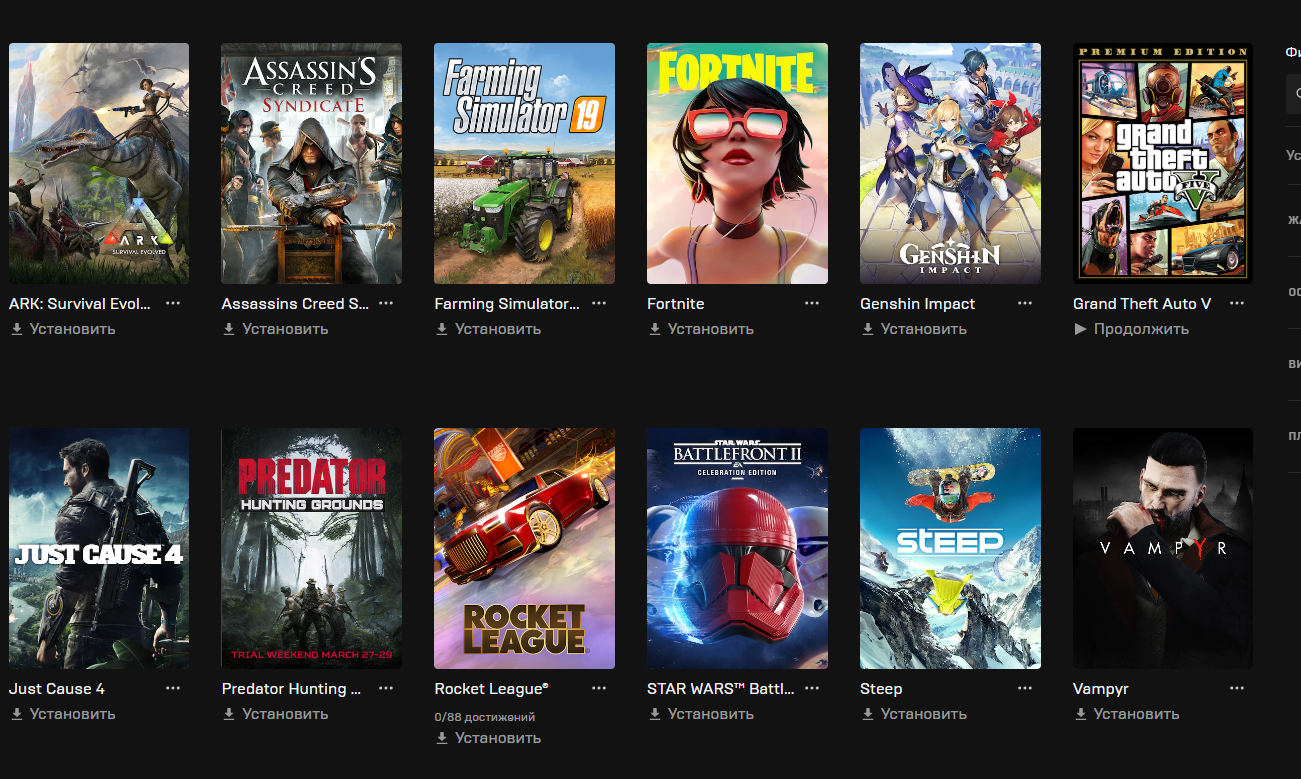Click the Rocket League® title text
The height and width of the screenshot is (779, 1301).
pyautogui.click(x=492, y=688)
